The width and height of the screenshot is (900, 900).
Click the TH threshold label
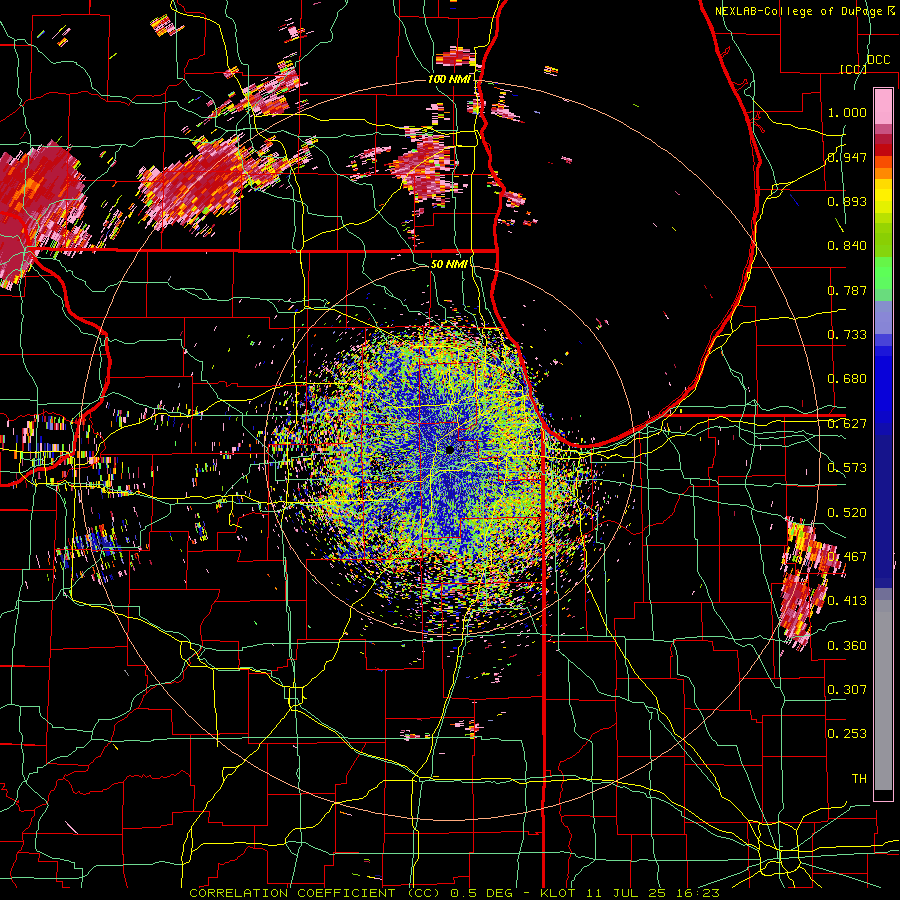point(859,779)
